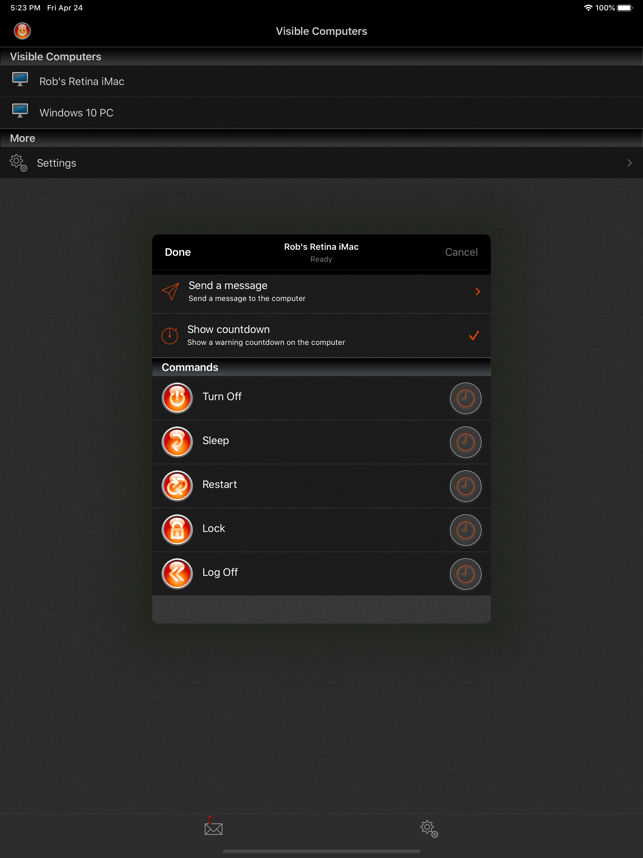This screenshot has height=858, width=643.
Task: Select Rob's Retina iMac from the list
Action: click(321, 81)
